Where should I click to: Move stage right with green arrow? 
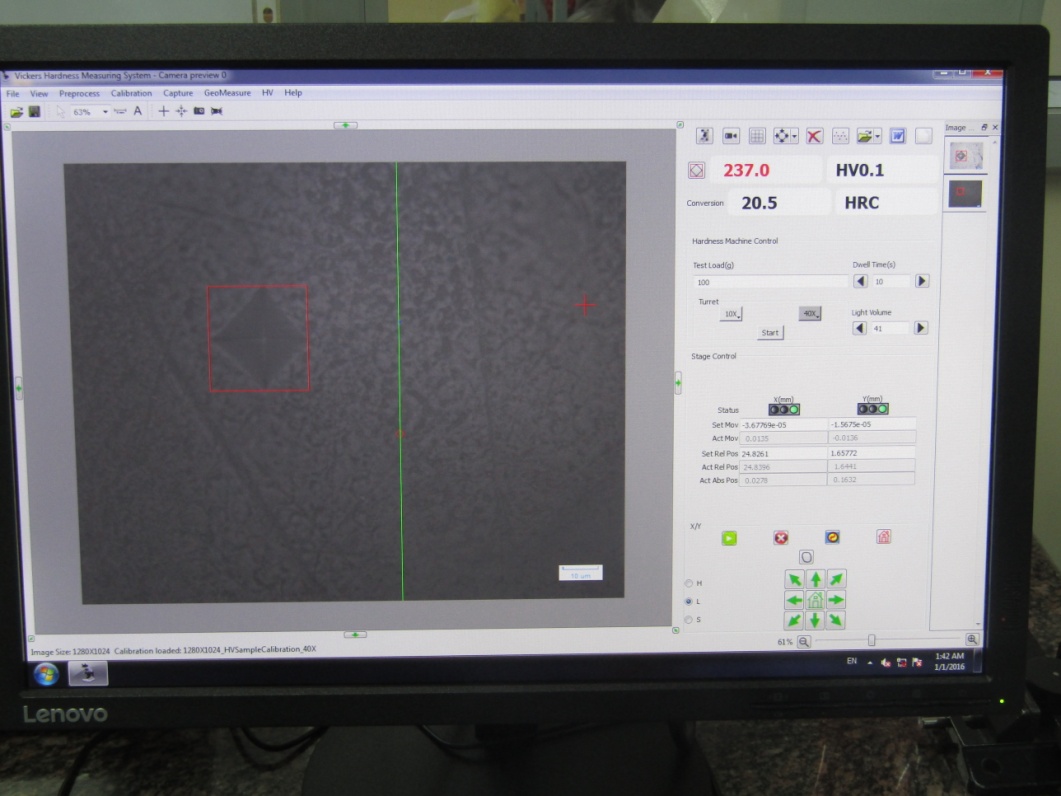836,600
